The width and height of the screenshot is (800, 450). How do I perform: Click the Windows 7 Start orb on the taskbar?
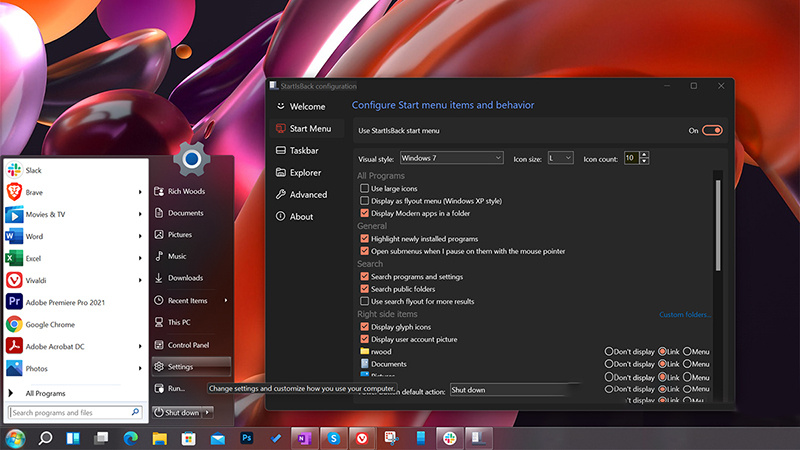click(15, 438)
